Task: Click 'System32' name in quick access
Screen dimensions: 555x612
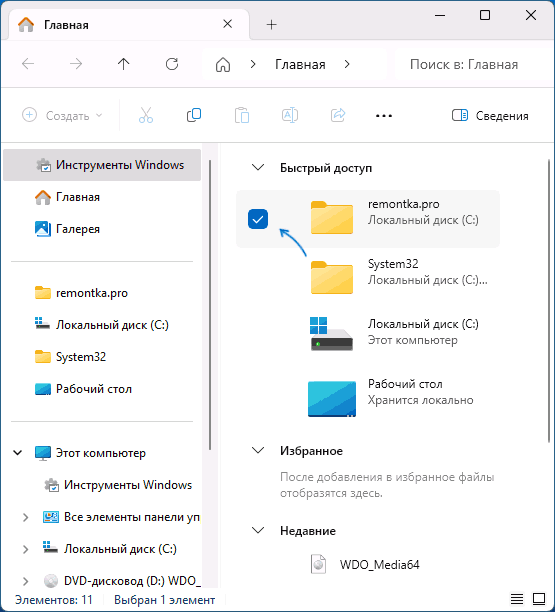Action: point(393,264)
